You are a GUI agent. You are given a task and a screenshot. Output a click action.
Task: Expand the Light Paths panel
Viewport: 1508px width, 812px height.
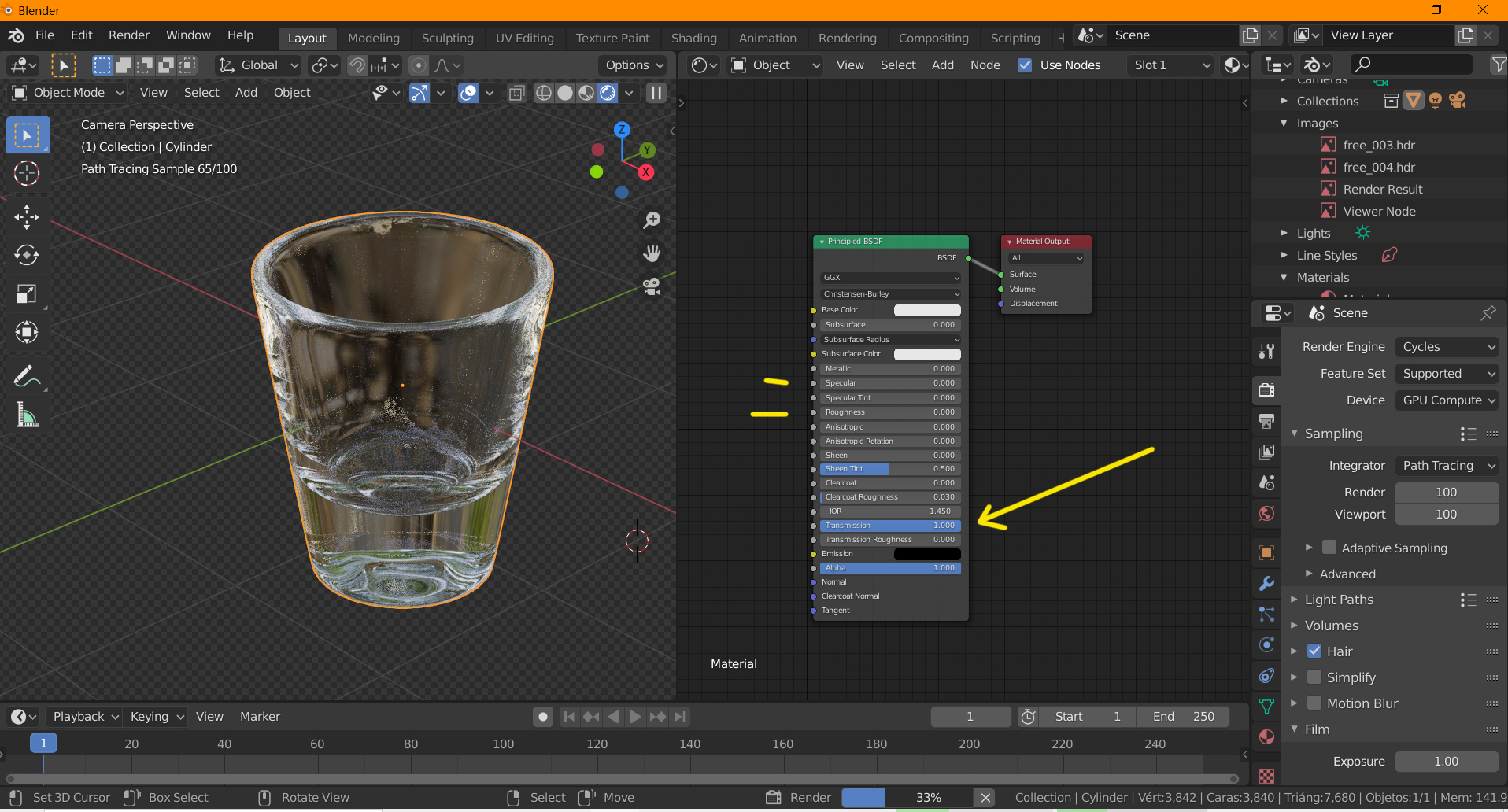(1339, 600)
